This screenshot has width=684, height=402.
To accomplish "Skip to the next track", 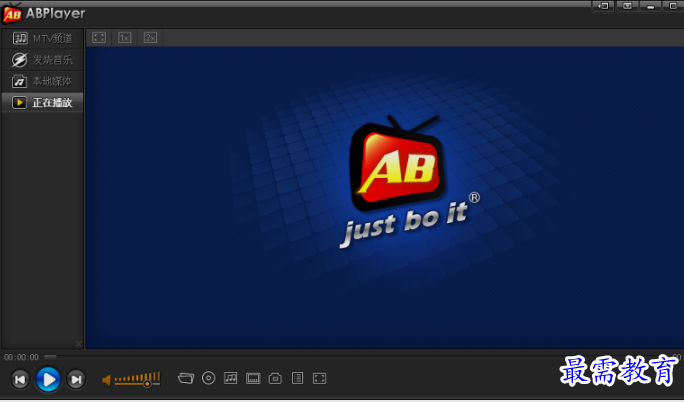I will (x=76, y=379).
